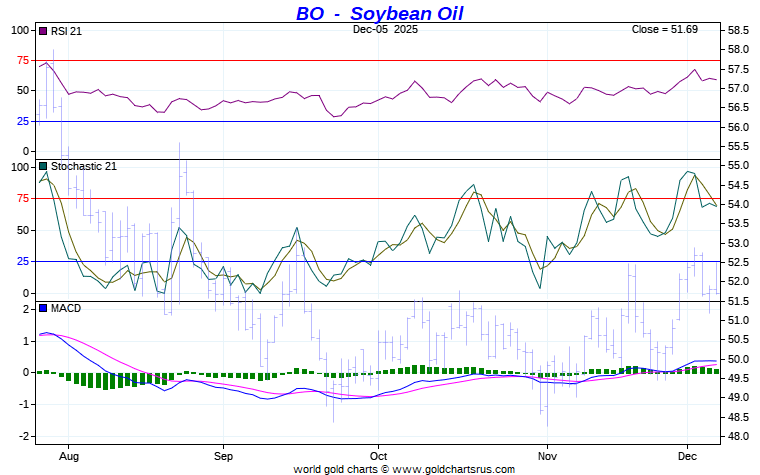Click the BO - Soybean Oil chart title
The image size is (760, 475).
click(379, 13)
